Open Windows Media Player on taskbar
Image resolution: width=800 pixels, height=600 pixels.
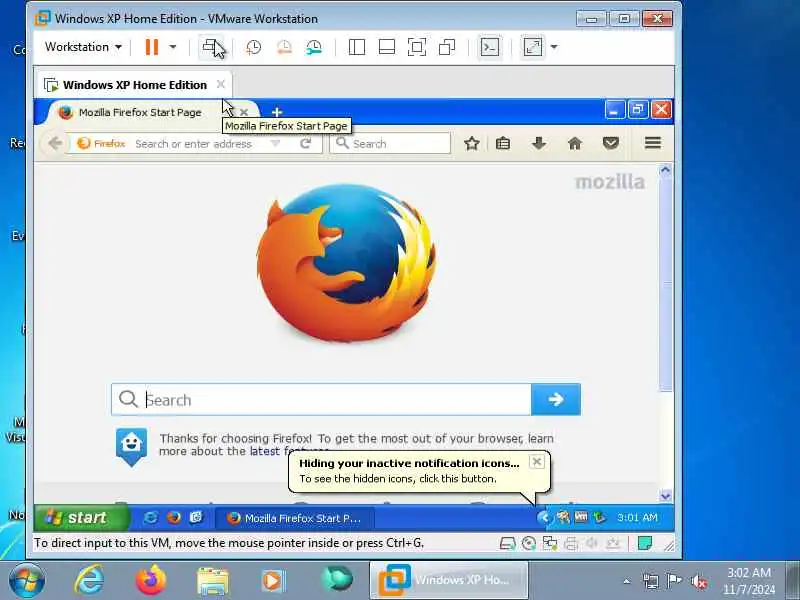tap(273, 581)
